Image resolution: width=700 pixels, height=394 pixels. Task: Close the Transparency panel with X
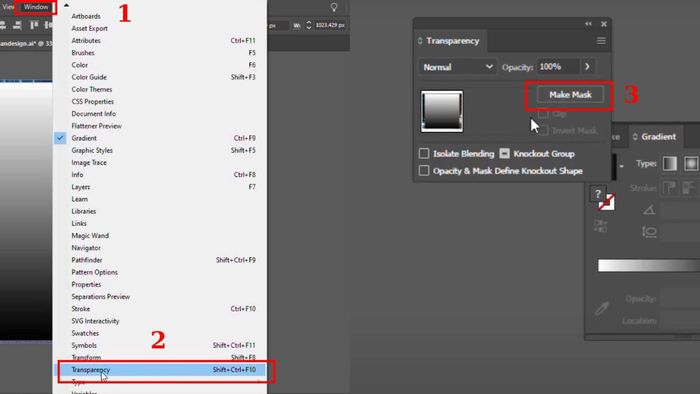pyautogui.click(x=604, y=24)
